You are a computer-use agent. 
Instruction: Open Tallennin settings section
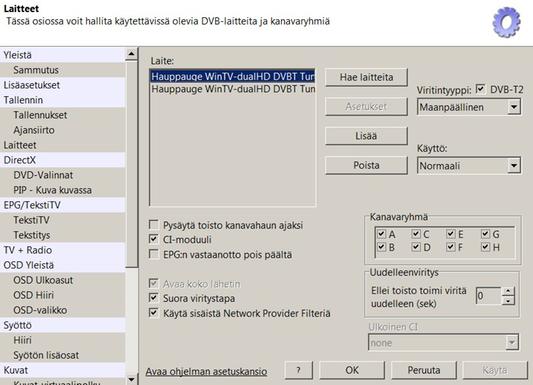pyautogui.click(x=63, y=100)
